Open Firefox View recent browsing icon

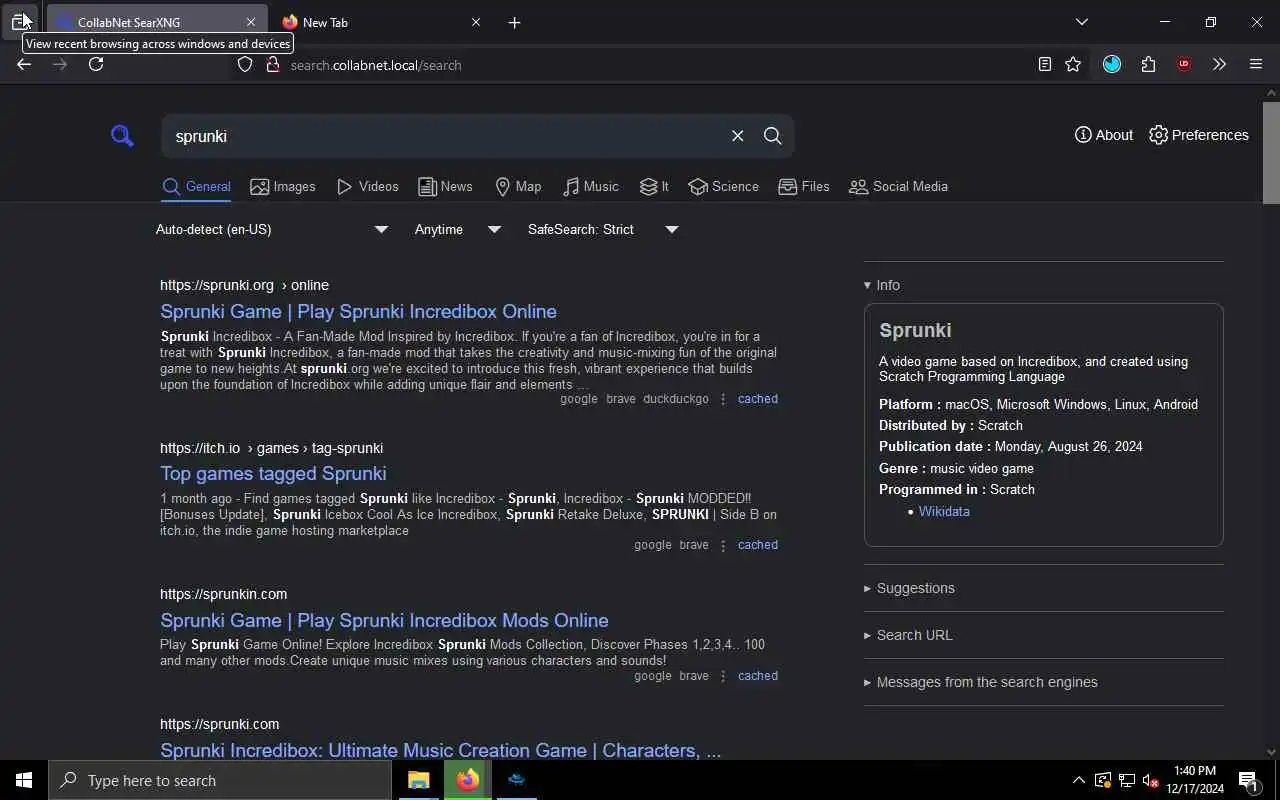[x=21, y=21]
